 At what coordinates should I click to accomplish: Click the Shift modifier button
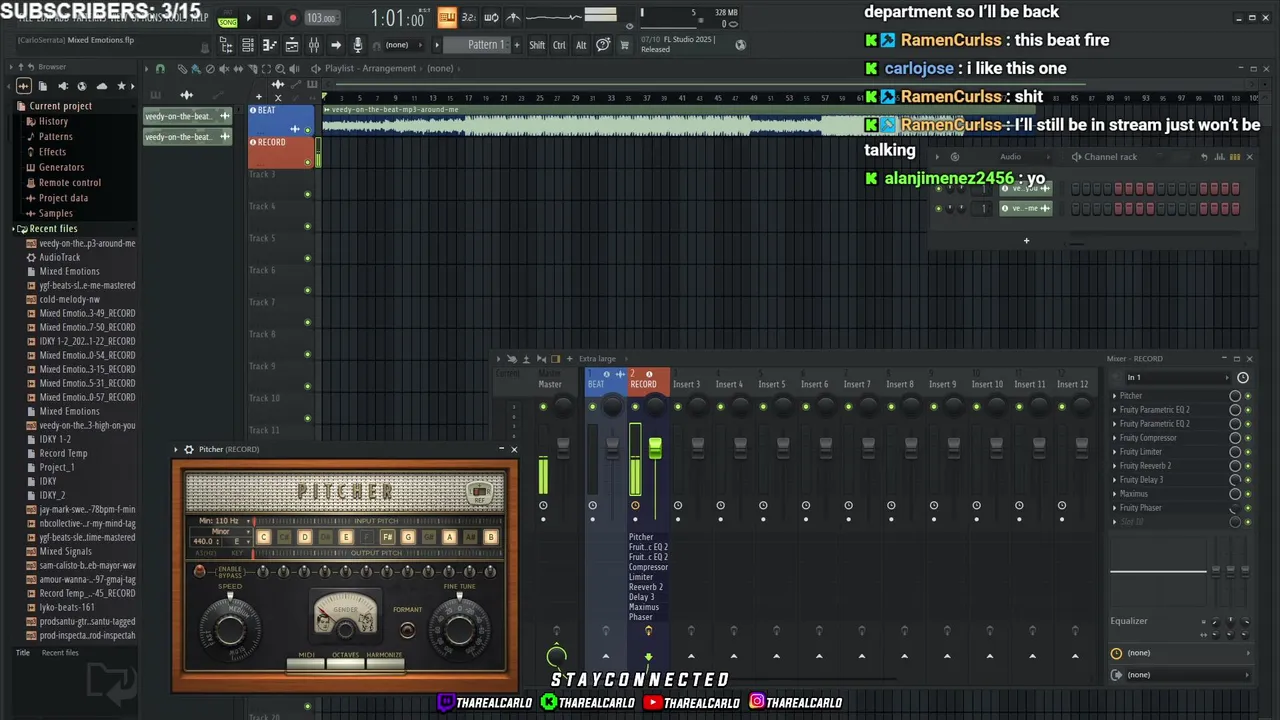pyautogui.click(x=537, y=45)
